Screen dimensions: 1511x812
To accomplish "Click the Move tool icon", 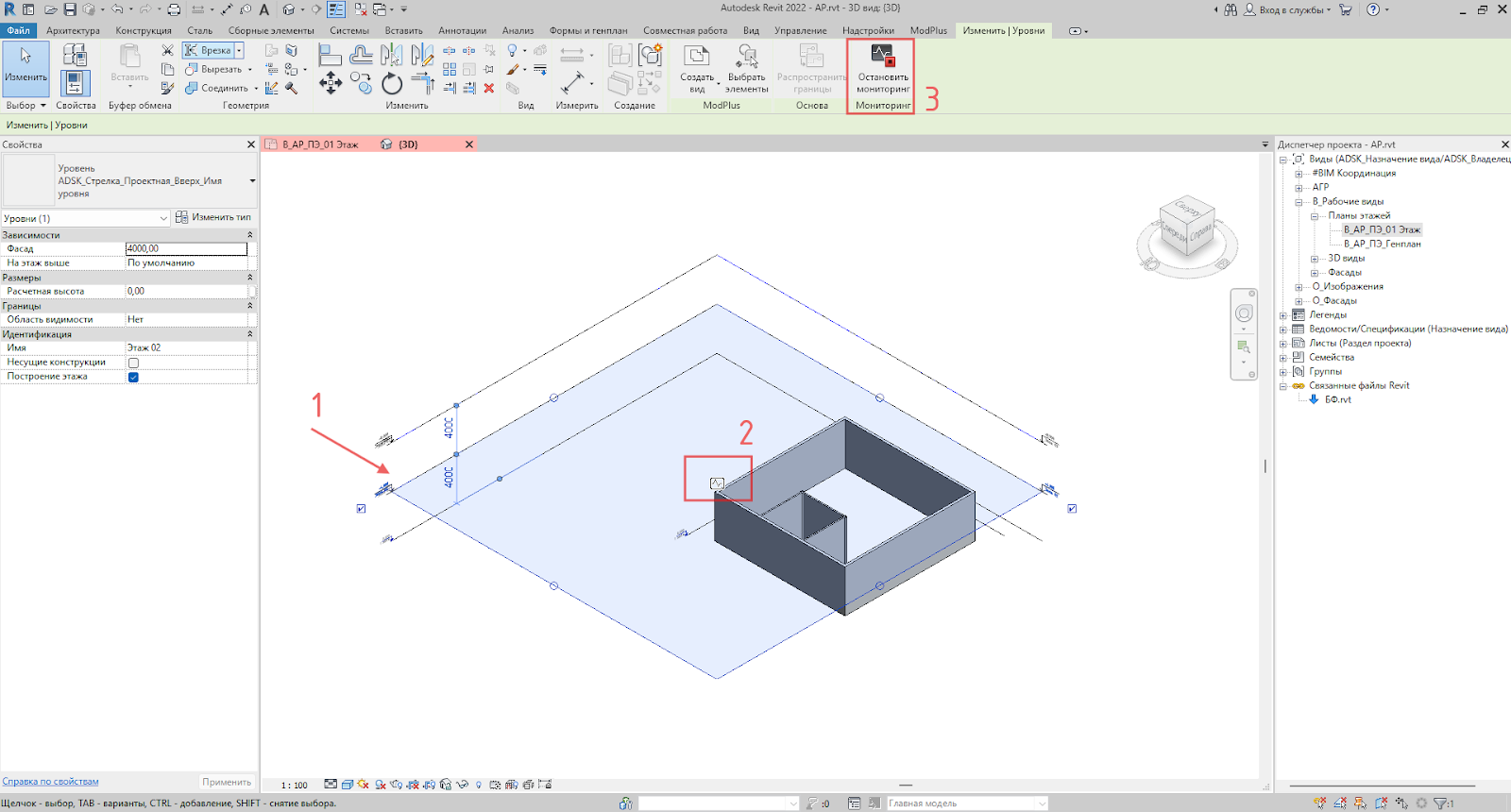I will click(331, 84).
